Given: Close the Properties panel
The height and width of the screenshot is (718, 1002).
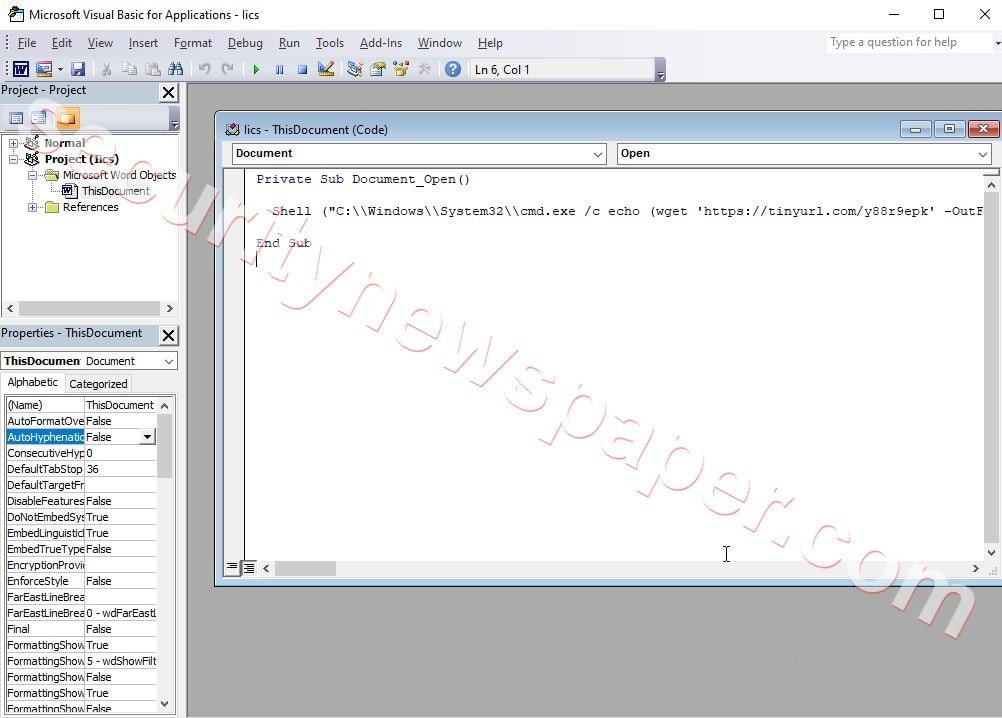Looking at the screenshot, I should pyautogui.click(x=169, y=335).
